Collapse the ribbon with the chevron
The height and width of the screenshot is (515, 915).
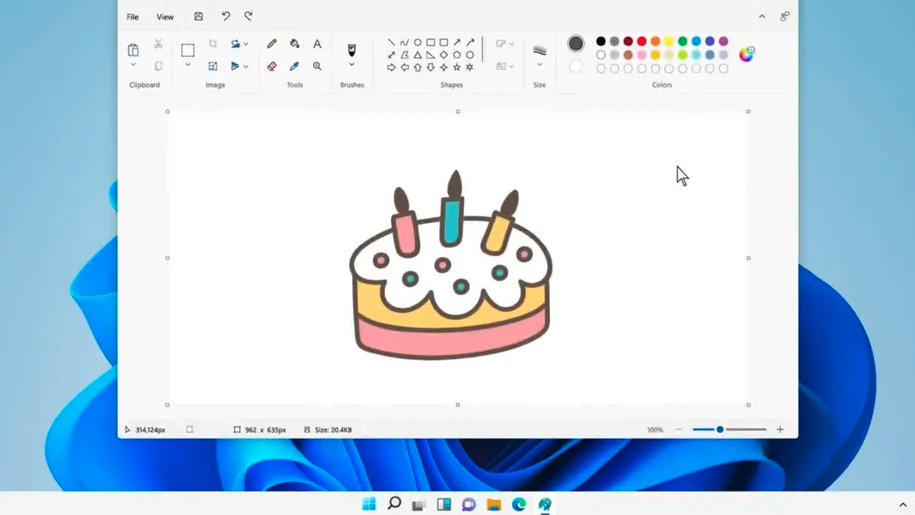762,16
